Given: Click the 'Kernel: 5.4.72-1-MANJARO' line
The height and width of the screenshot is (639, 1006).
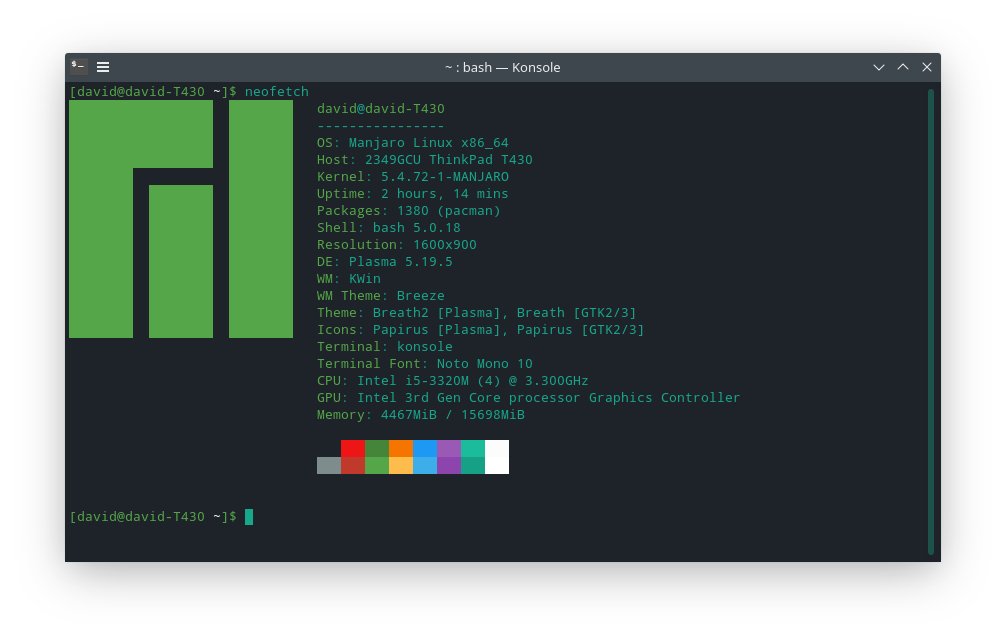Looking at the screenshot, I should click(x=413, y=176).
